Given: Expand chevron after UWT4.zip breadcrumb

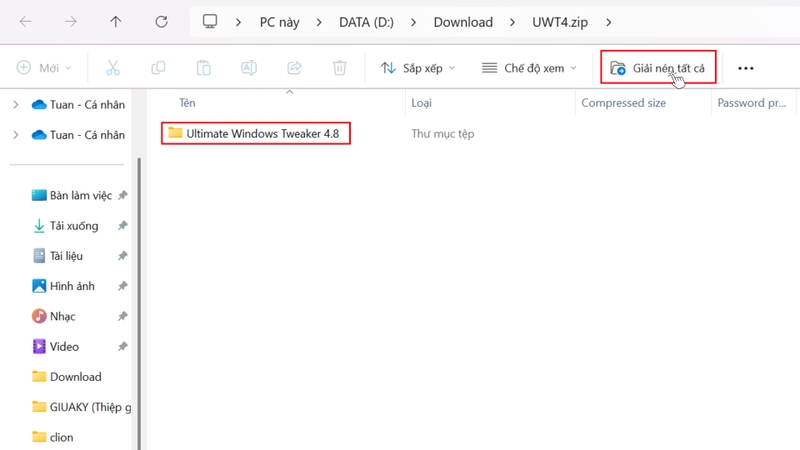Looking at the screenshot, I should [609, 22].
